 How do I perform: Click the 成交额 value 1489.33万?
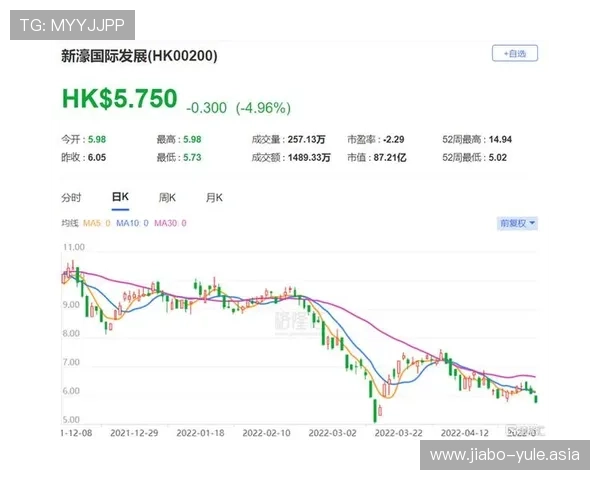coord(309,157)
